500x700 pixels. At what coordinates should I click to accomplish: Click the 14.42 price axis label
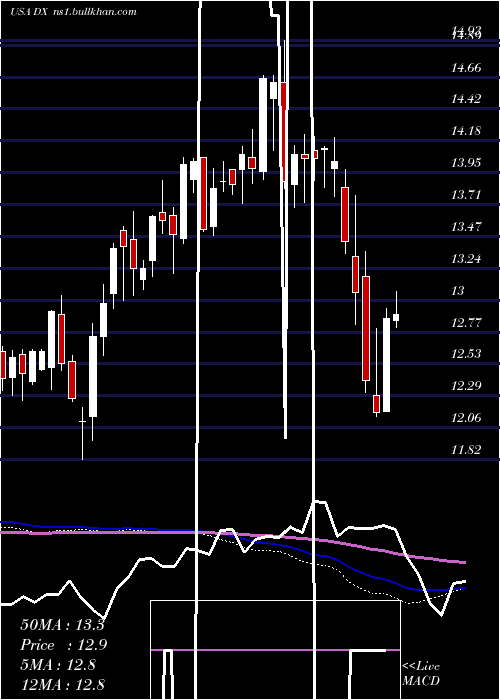[466, 99]
